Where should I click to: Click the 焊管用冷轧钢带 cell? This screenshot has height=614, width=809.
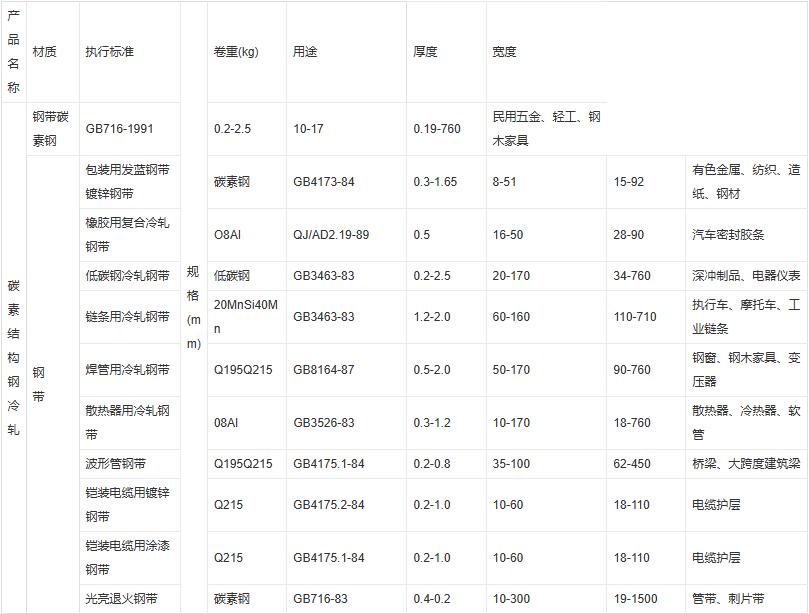click(128, 370)
